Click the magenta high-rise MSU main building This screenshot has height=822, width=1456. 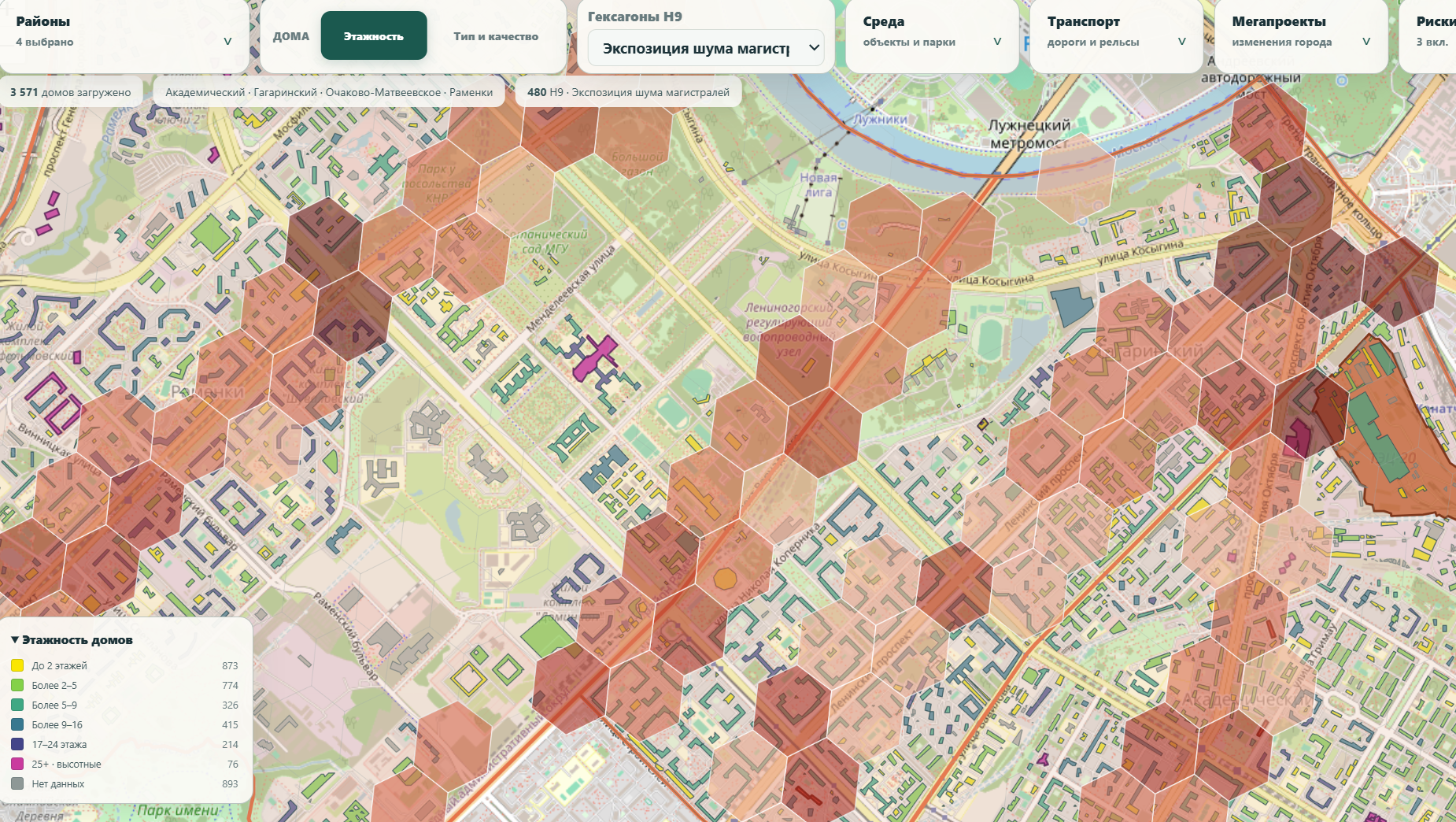click(594, 358)
